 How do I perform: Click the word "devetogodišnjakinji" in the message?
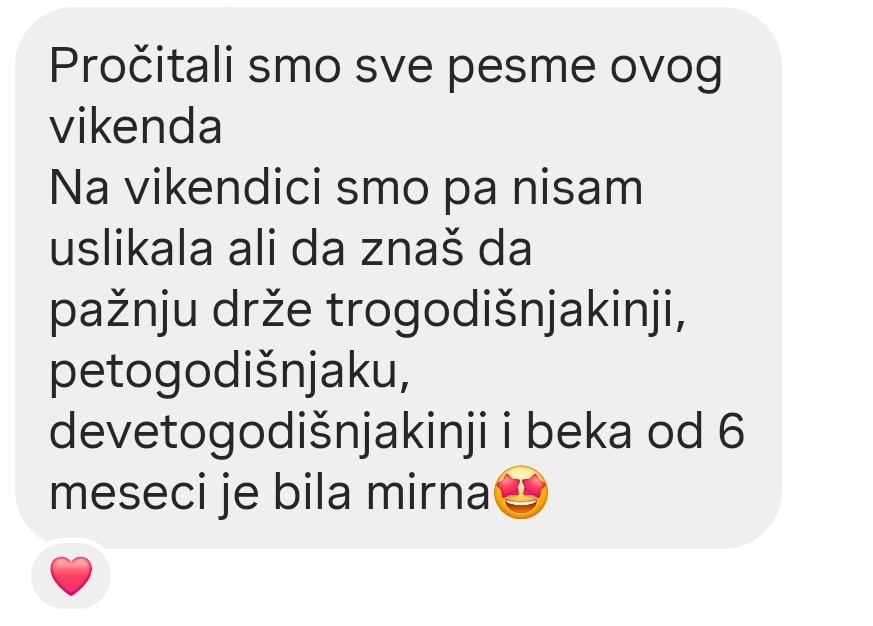268,435
